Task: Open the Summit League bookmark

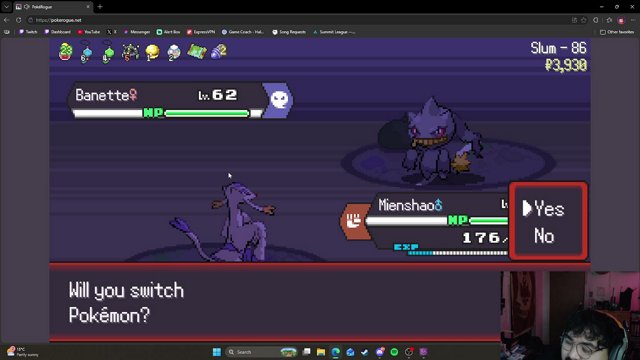Action: tap(334, 32)
